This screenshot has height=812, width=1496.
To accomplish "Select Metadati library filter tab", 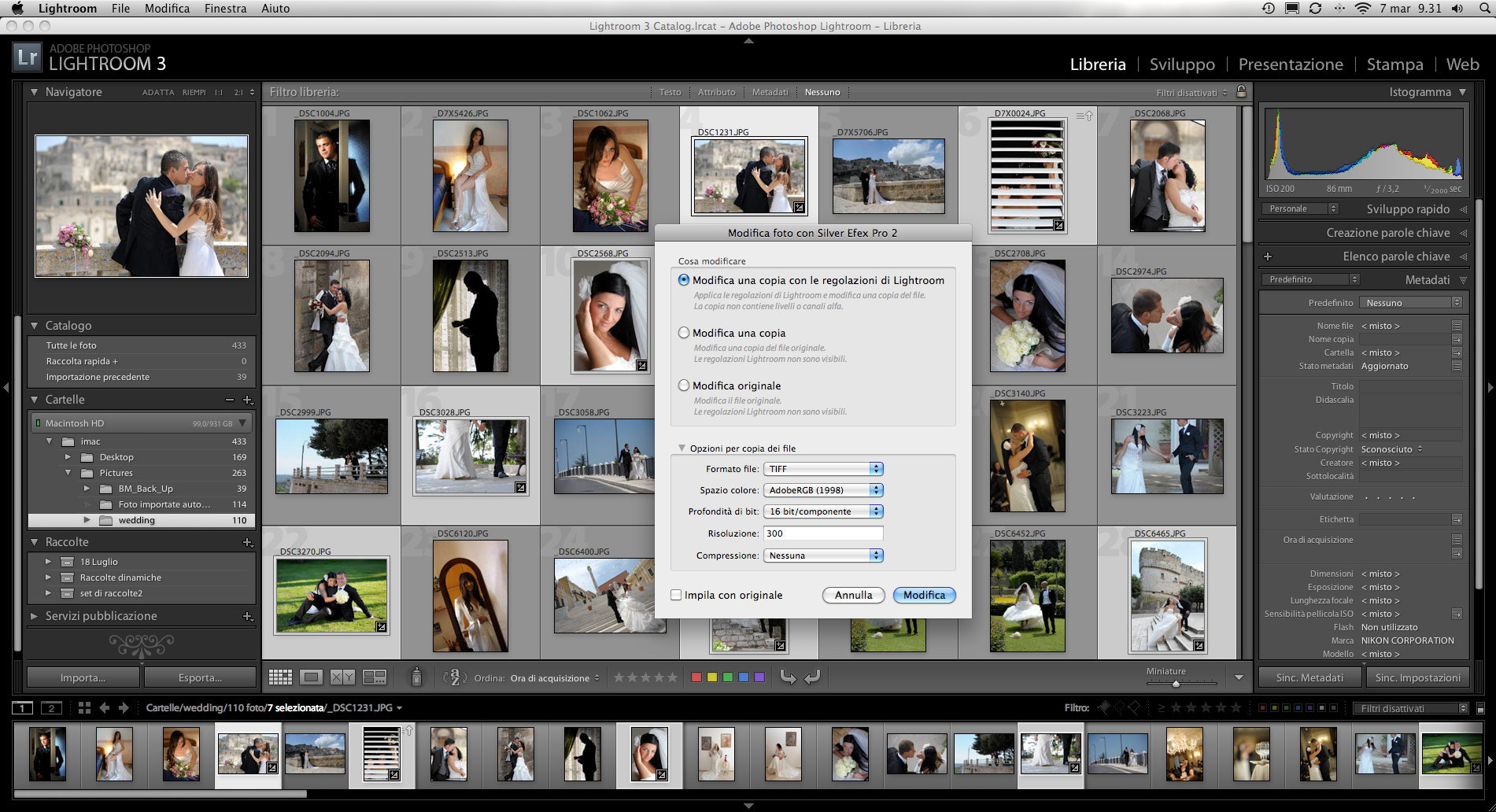I will 770,92.
